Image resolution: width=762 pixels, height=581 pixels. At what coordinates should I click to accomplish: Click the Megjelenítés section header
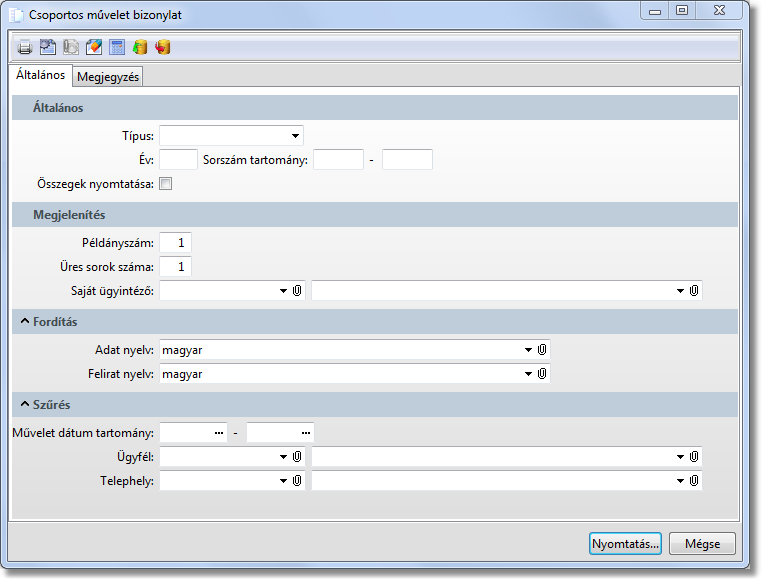(x=375, y=215)
